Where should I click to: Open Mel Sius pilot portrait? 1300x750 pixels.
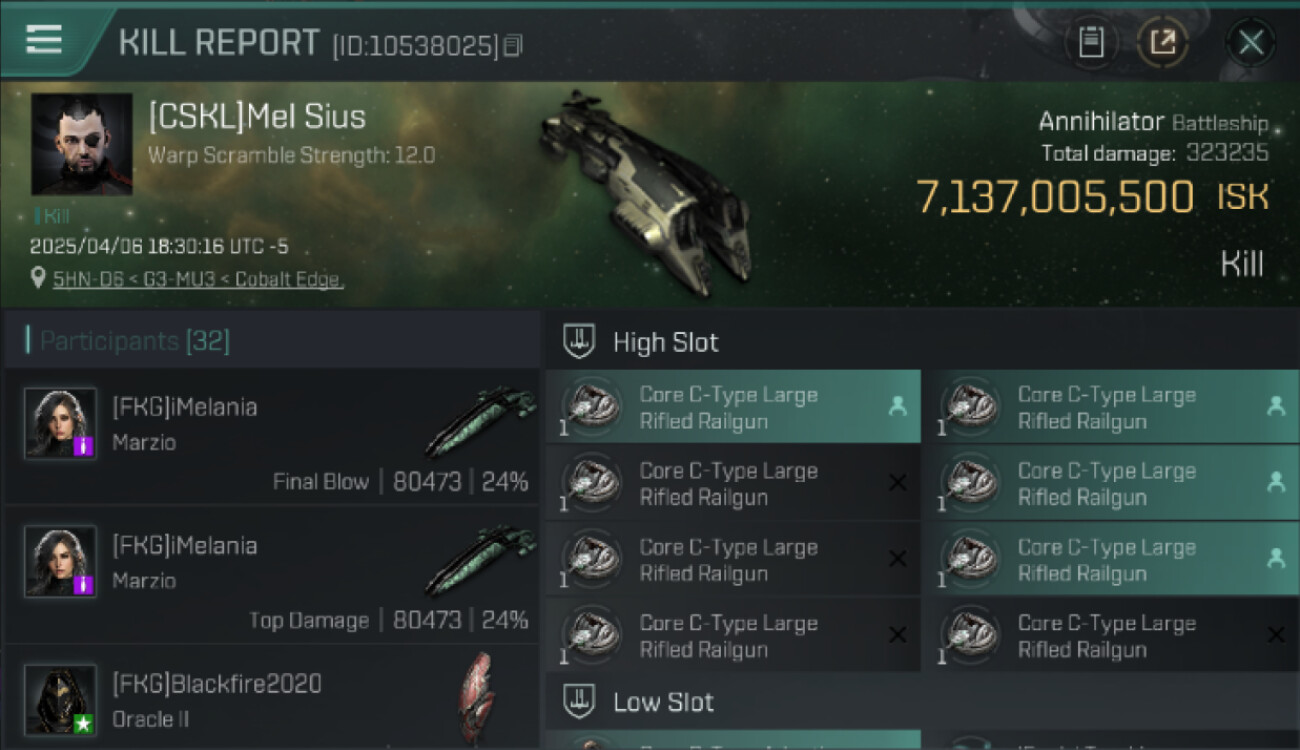[82, 144]
